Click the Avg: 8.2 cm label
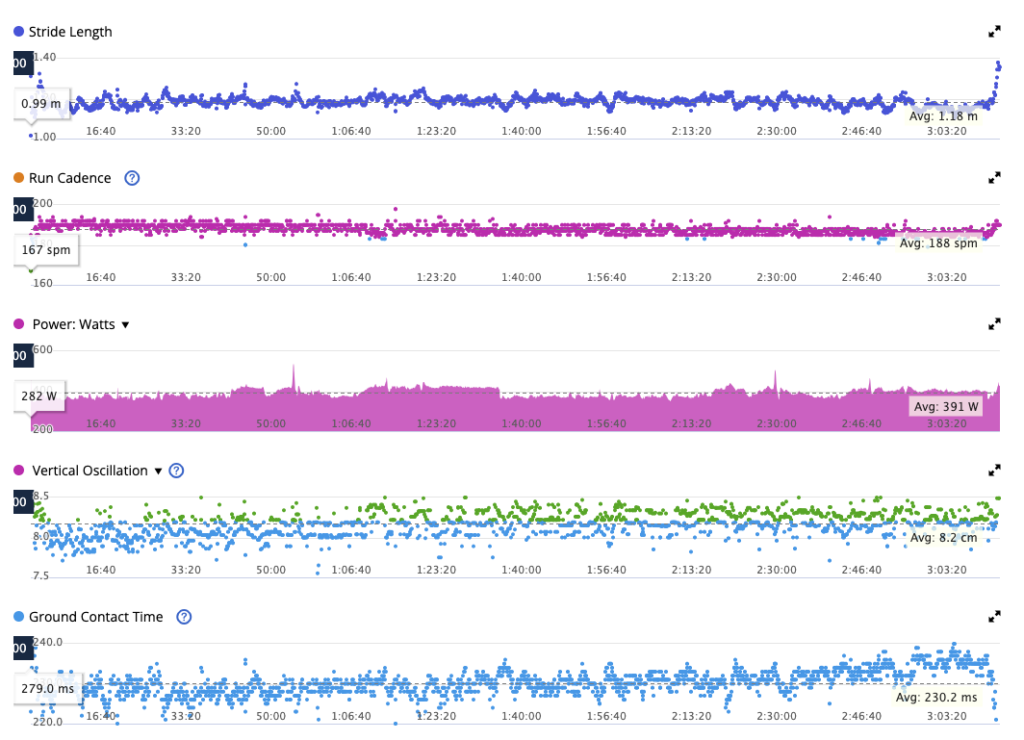1024x740 pixels. coord(944,538)
